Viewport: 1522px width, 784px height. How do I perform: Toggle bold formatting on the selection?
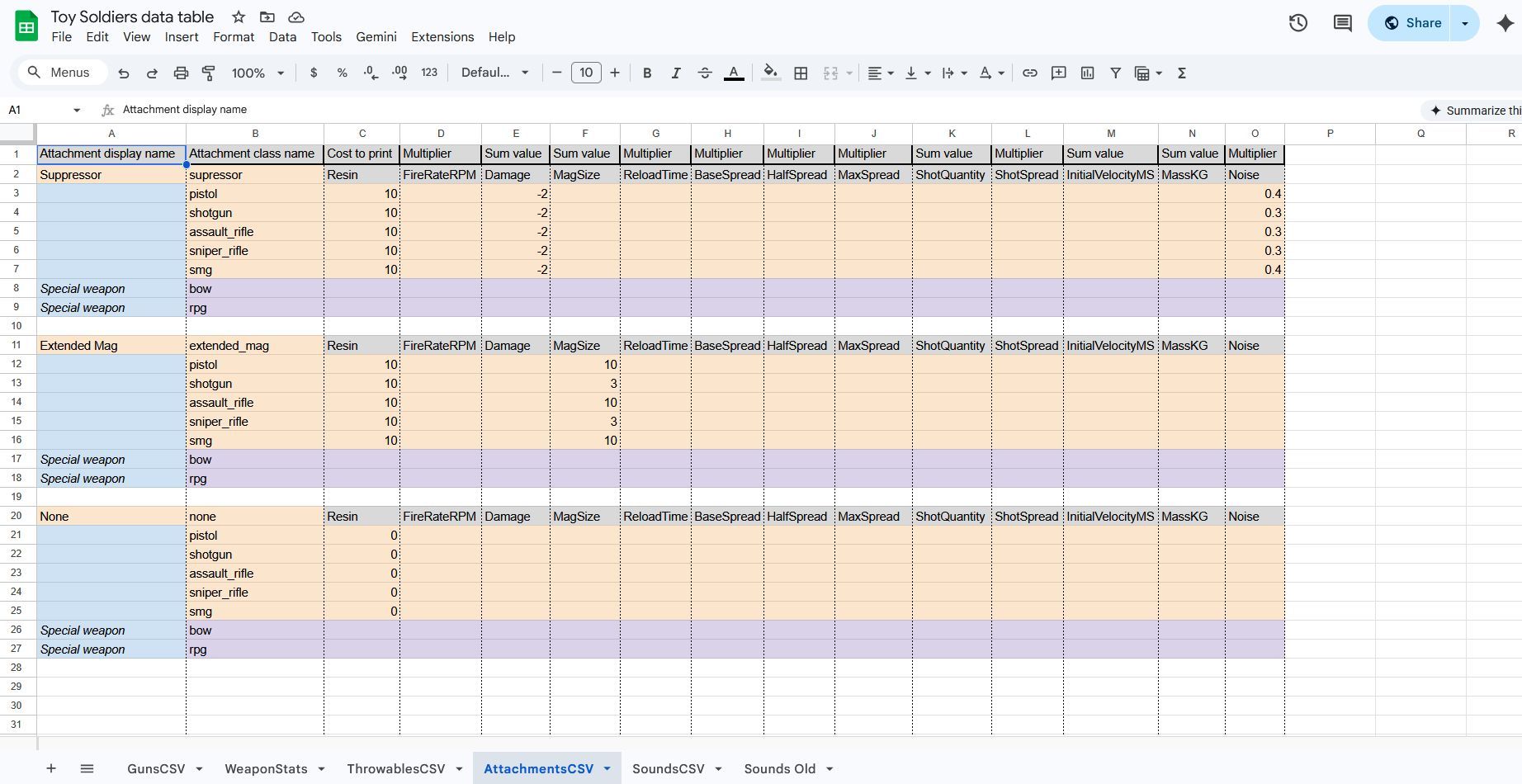point(647,73)
